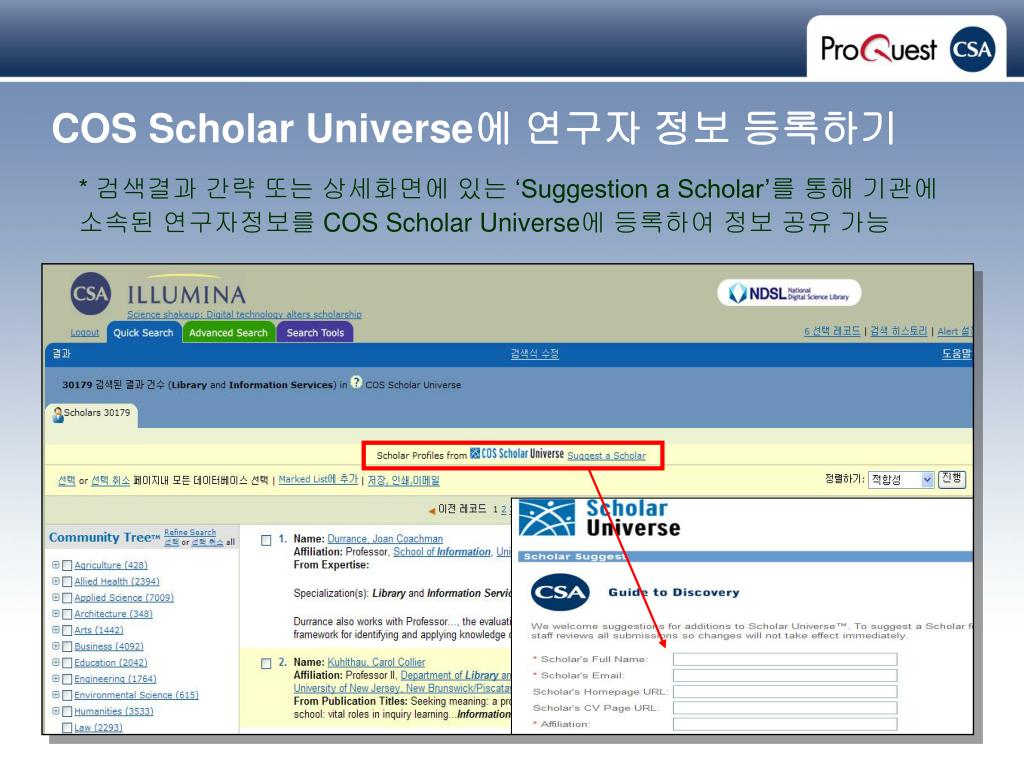
Task: Check the Architecture (348) checkbox
Action: pyautogui.click(x=67, y=615)
